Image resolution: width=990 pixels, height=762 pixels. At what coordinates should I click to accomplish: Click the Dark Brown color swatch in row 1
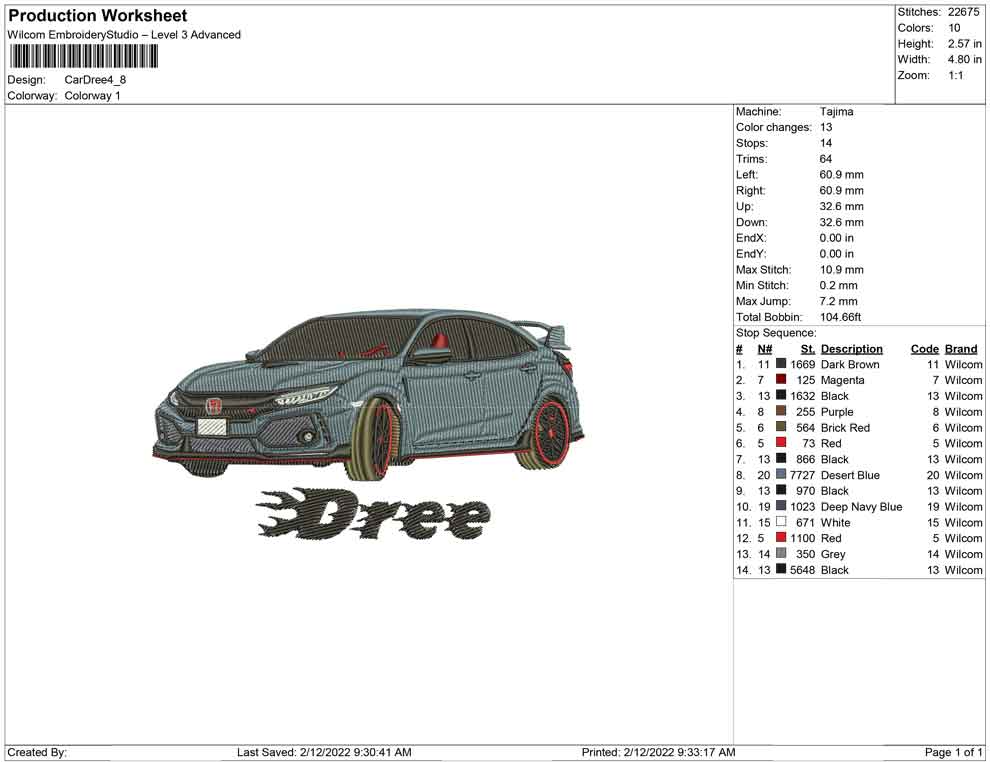click(x=781, y=364)
